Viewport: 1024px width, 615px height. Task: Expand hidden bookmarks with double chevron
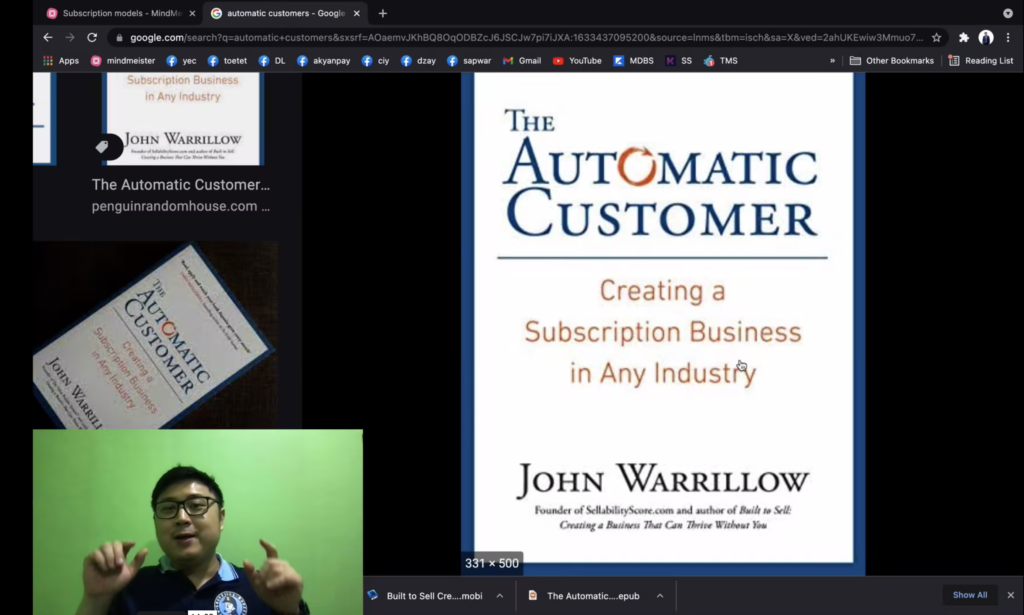coord(832,61)
